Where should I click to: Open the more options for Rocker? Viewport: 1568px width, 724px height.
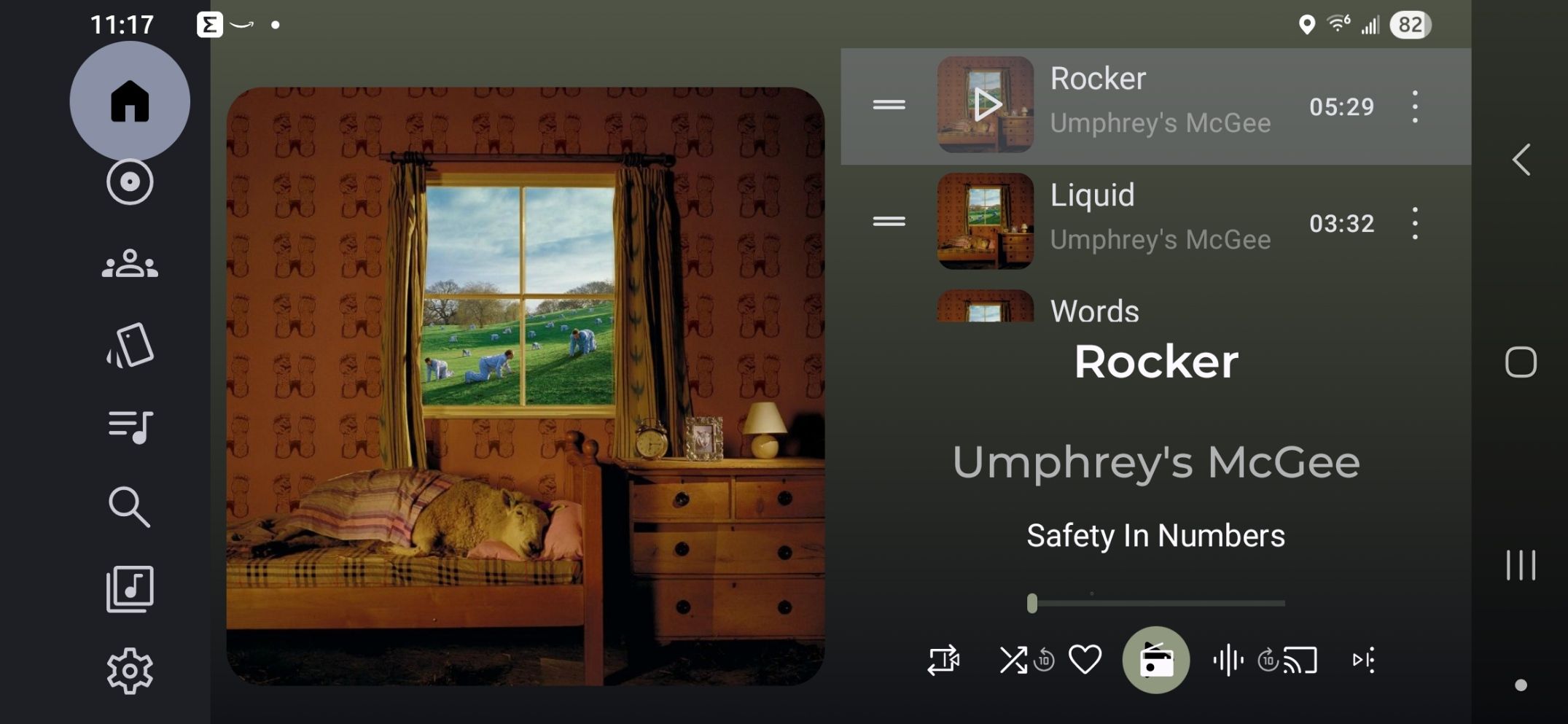(x=1415, y=106)
